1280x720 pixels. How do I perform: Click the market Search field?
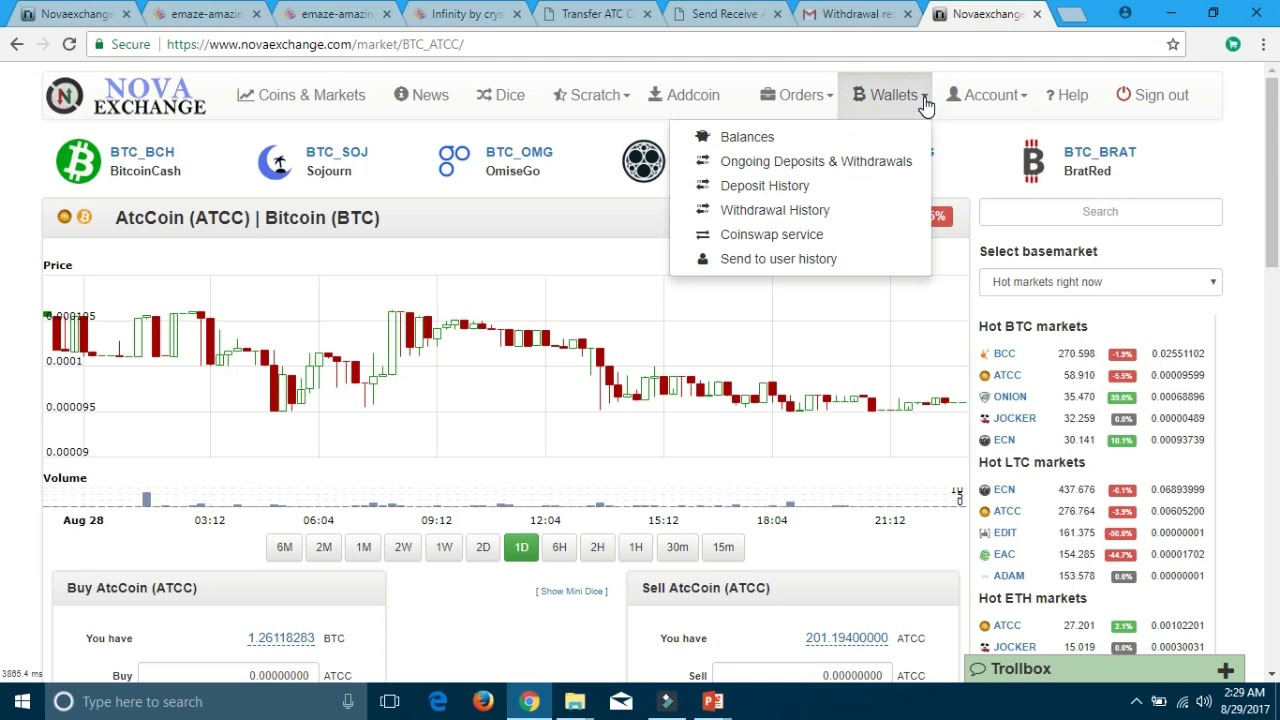(x=1100, y=212)
